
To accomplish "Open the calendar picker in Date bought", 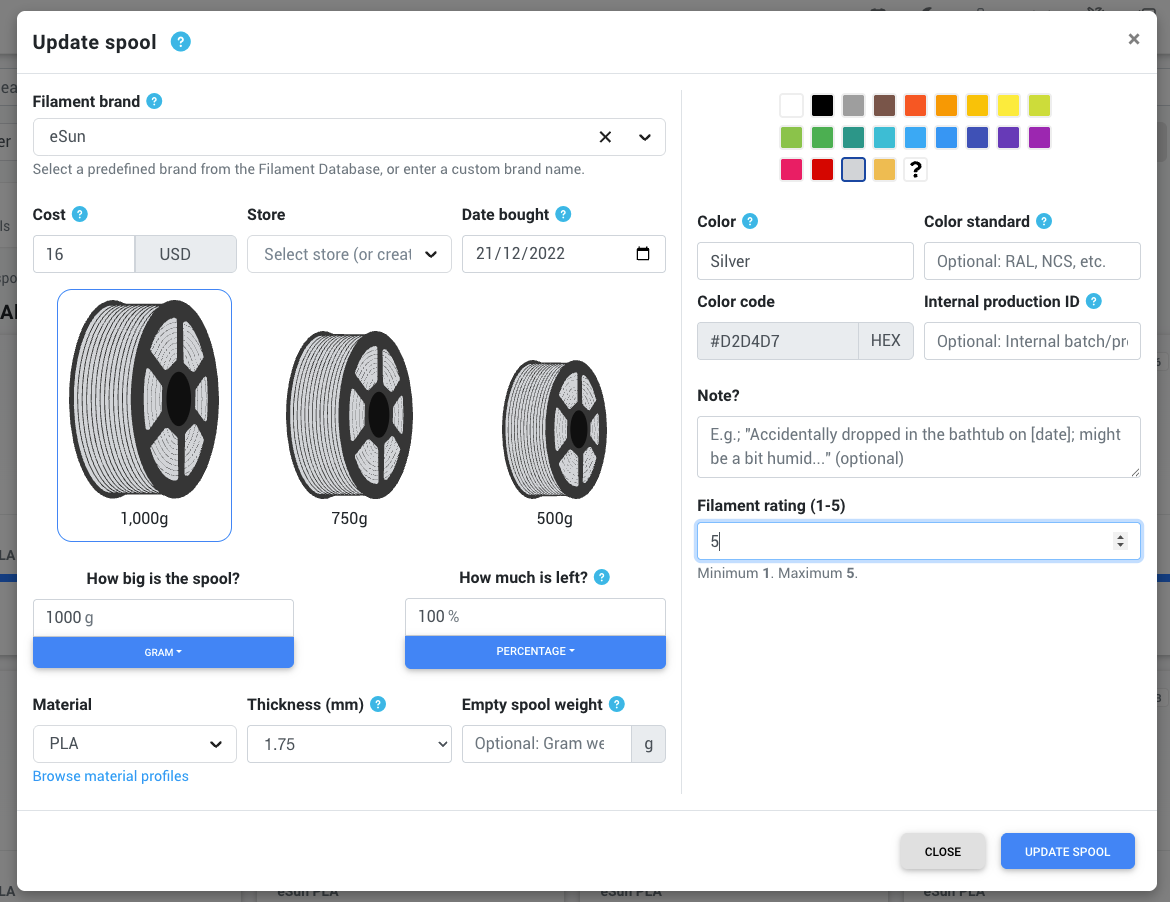I will point(642,254).
